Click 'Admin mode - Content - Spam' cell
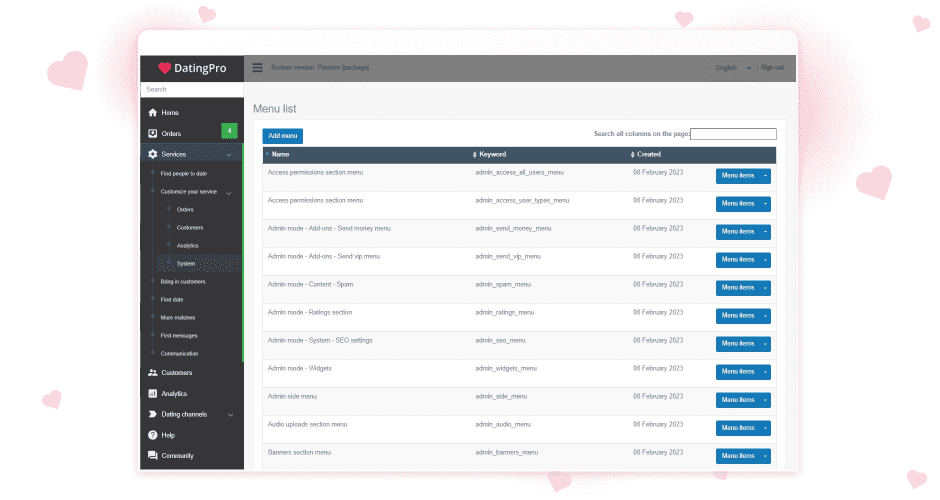Image resolution: width=940 pixels, height=500 pixels. (311, 284)
